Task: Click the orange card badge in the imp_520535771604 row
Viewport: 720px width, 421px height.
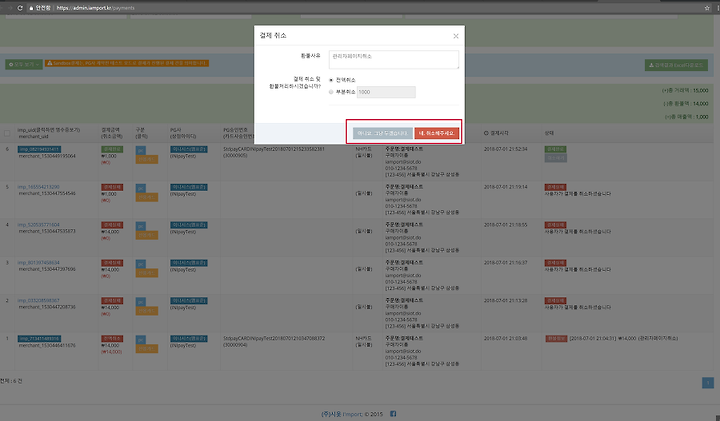Action: pos(147,235)
